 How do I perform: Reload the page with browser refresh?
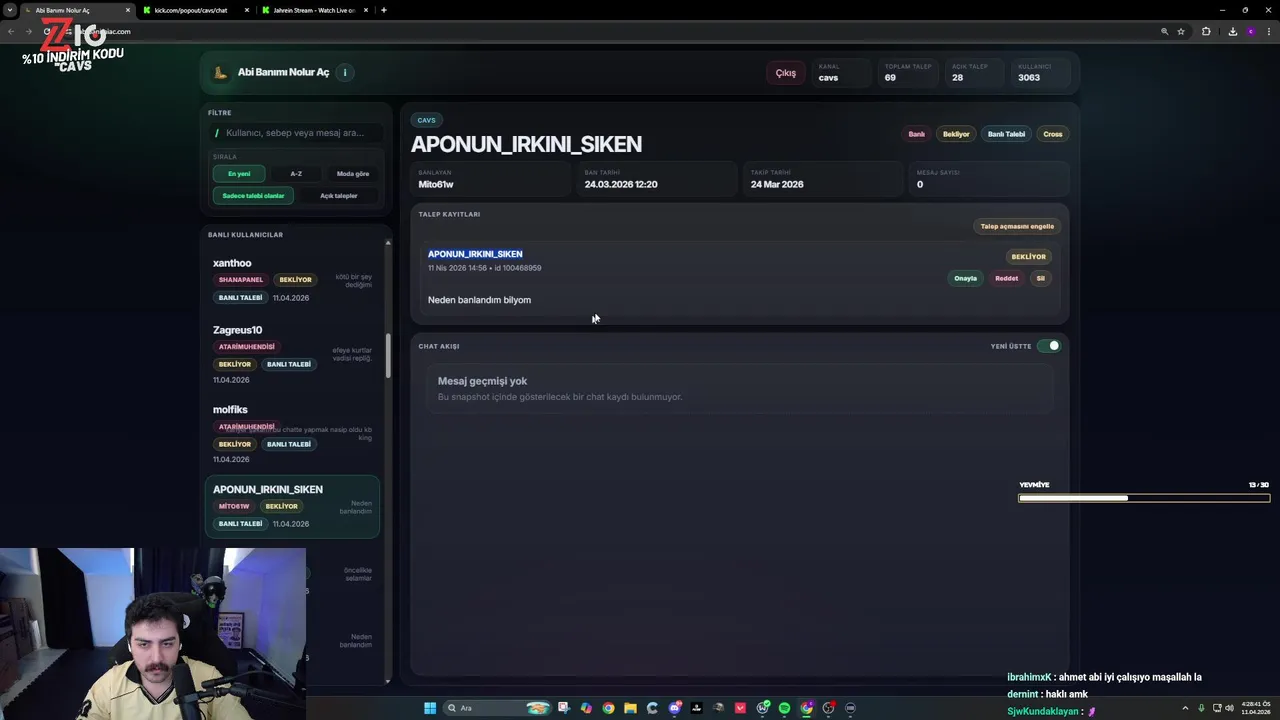pyautogui.click(x=47, y=31)
